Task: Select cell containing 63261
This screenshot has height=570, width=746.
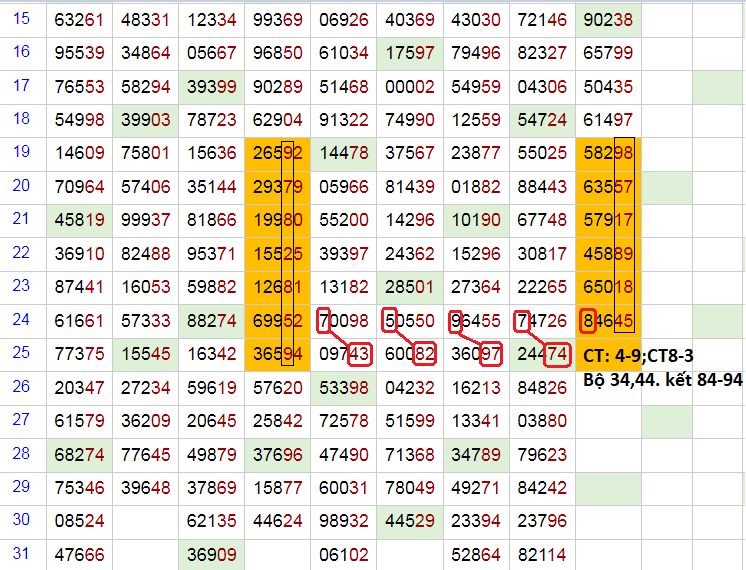Action: click(x=79, y=20)
